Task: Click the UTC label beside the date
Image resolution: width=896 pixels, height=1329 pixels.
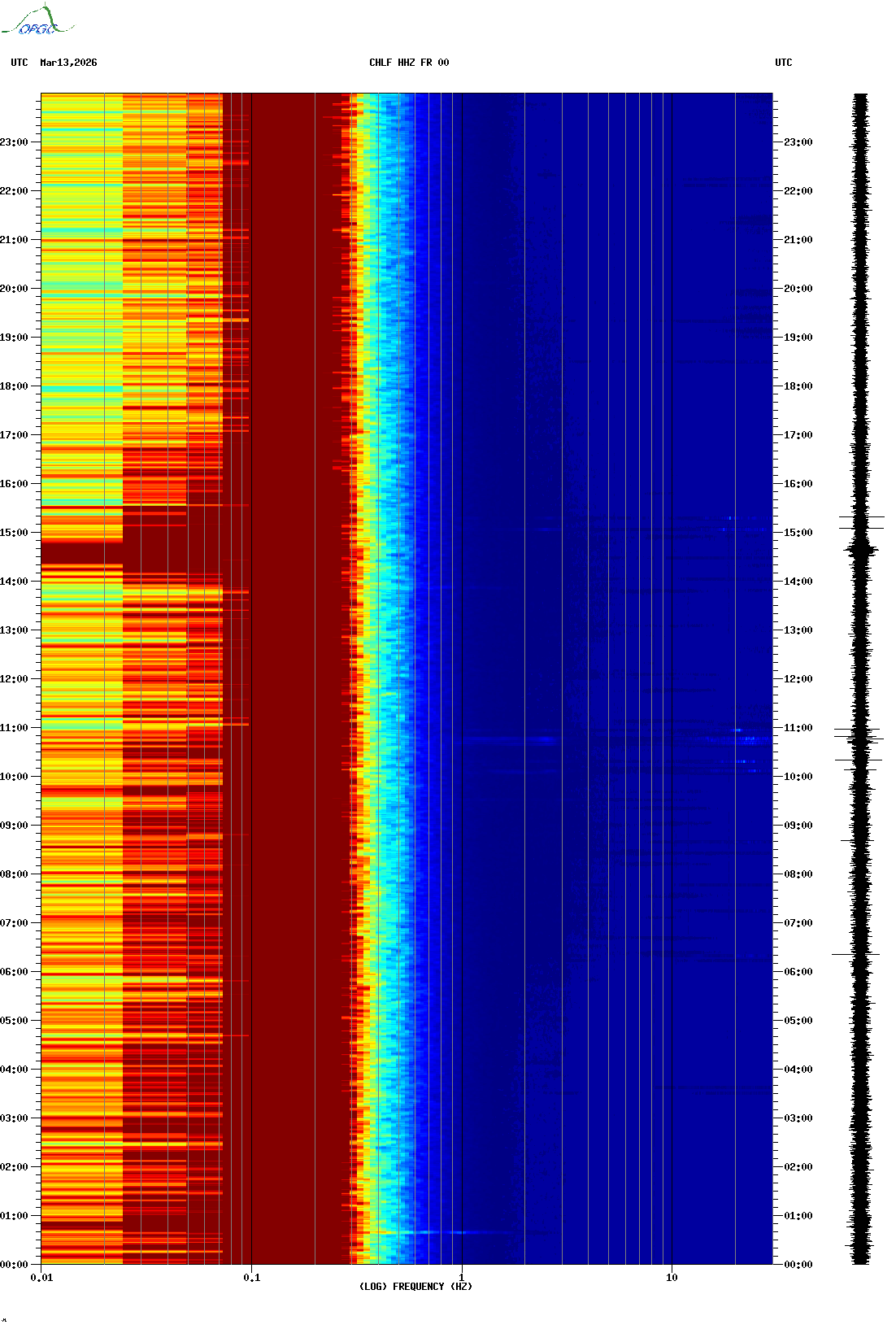Action: coord(20,63)
